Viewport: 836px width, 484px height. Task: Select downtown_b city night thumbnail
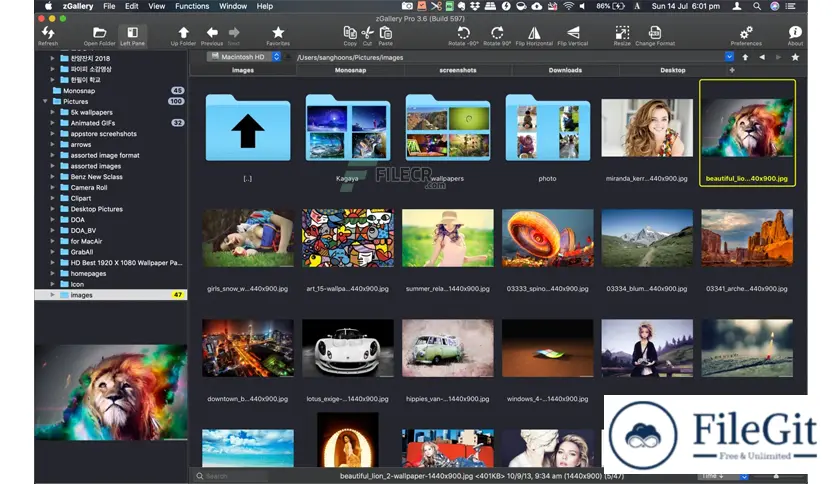pyautogui.click(x=248, y=348)
